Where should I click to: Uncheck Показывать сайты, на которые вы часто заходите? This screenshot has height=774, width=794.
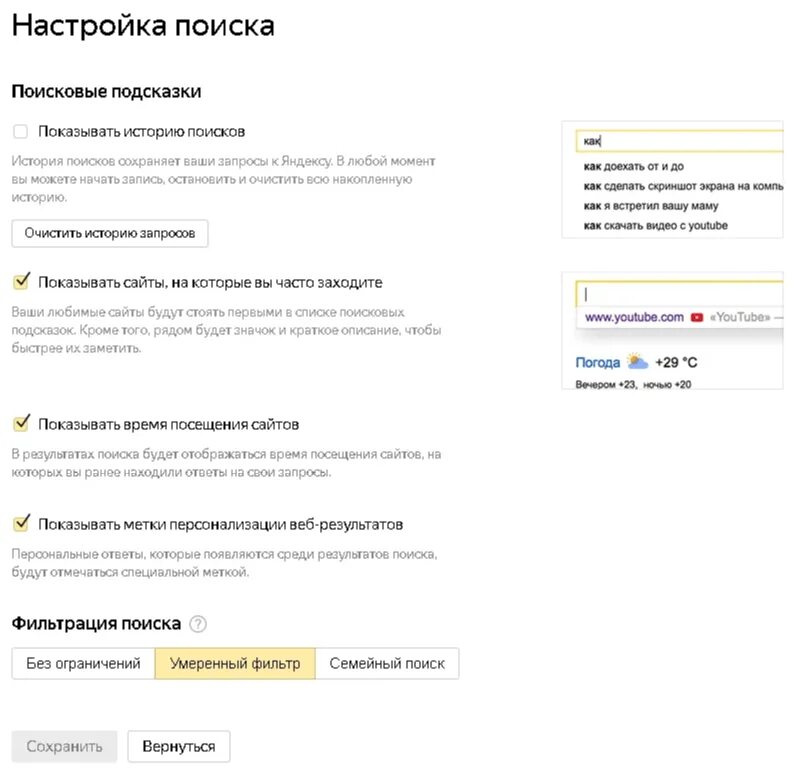point(21,283)
